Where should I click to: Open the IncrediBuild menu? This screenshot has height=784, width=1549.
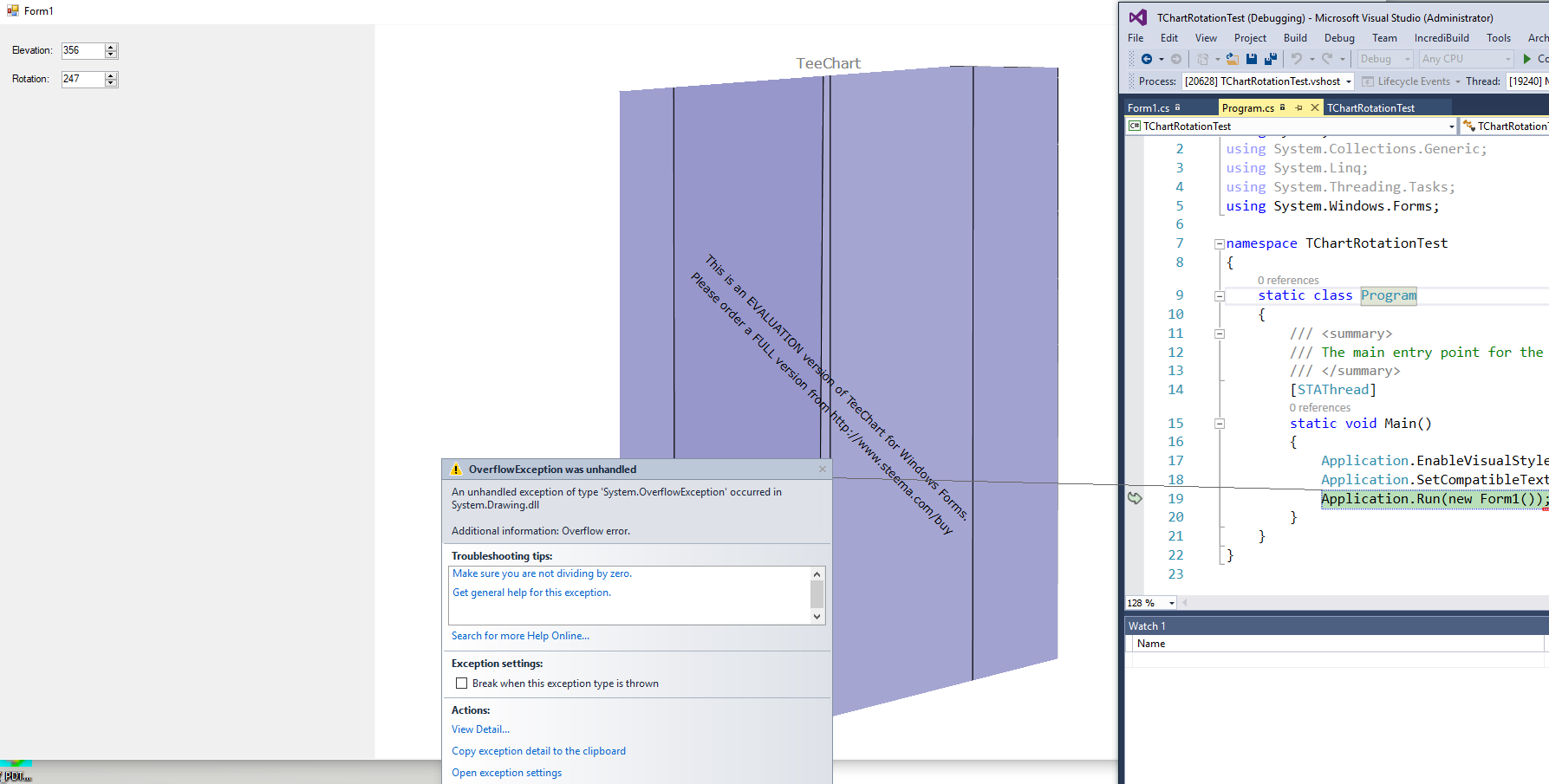(x=1442, y=38)
